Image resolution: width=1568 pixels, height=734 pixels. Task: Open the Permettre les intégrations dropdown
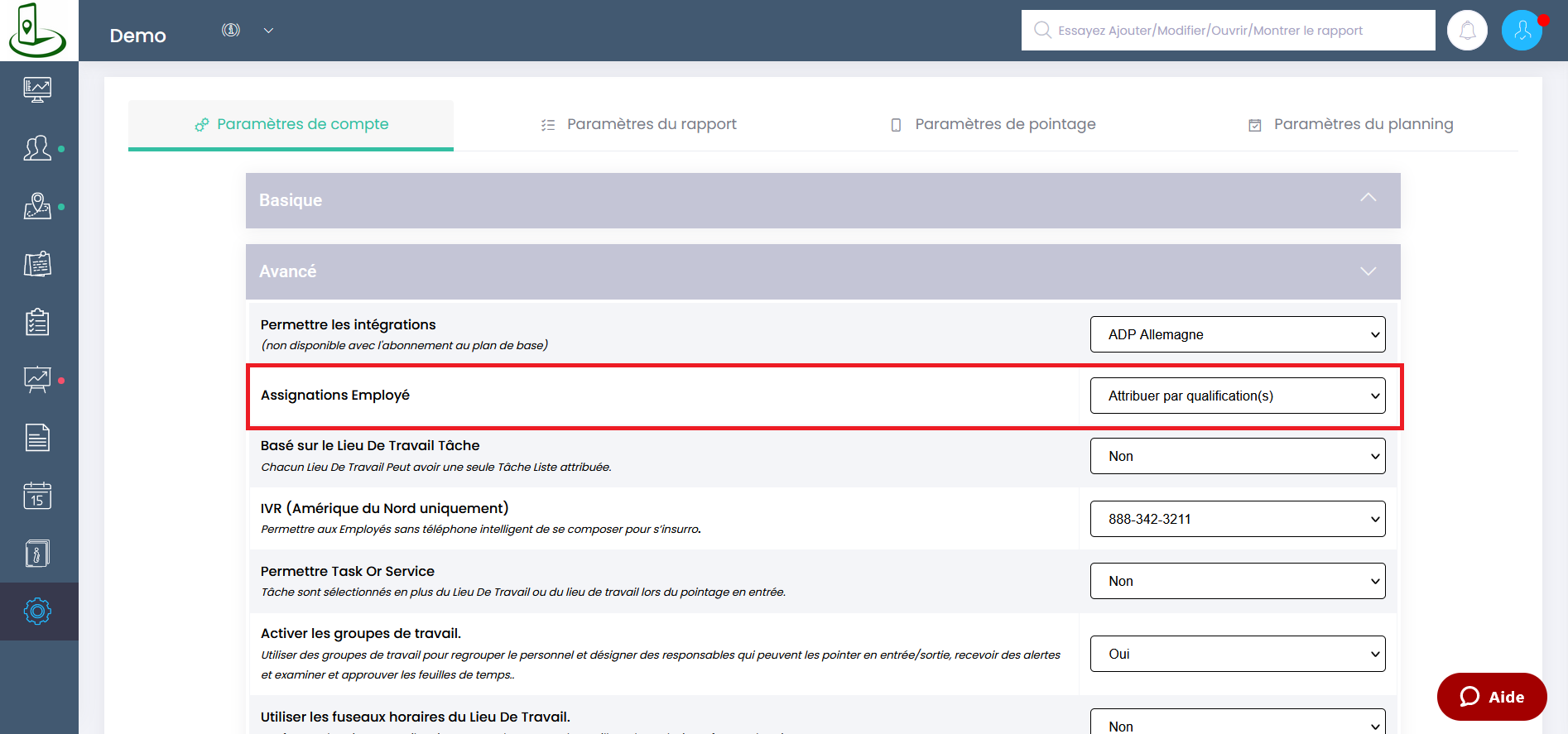tap(1237, 334)
